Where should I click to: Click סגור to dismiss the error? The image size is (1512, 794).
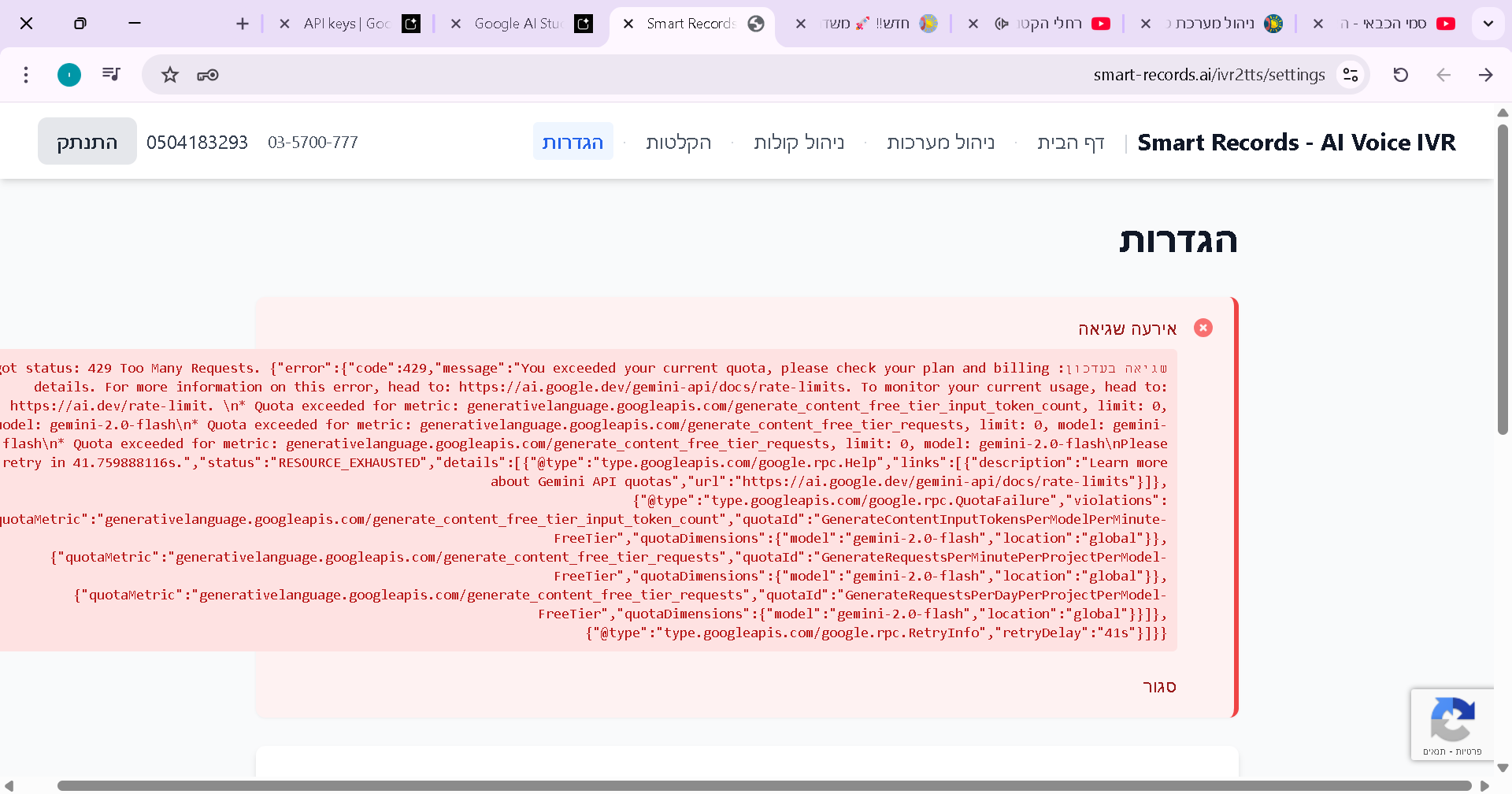(x=1158, y=687)
